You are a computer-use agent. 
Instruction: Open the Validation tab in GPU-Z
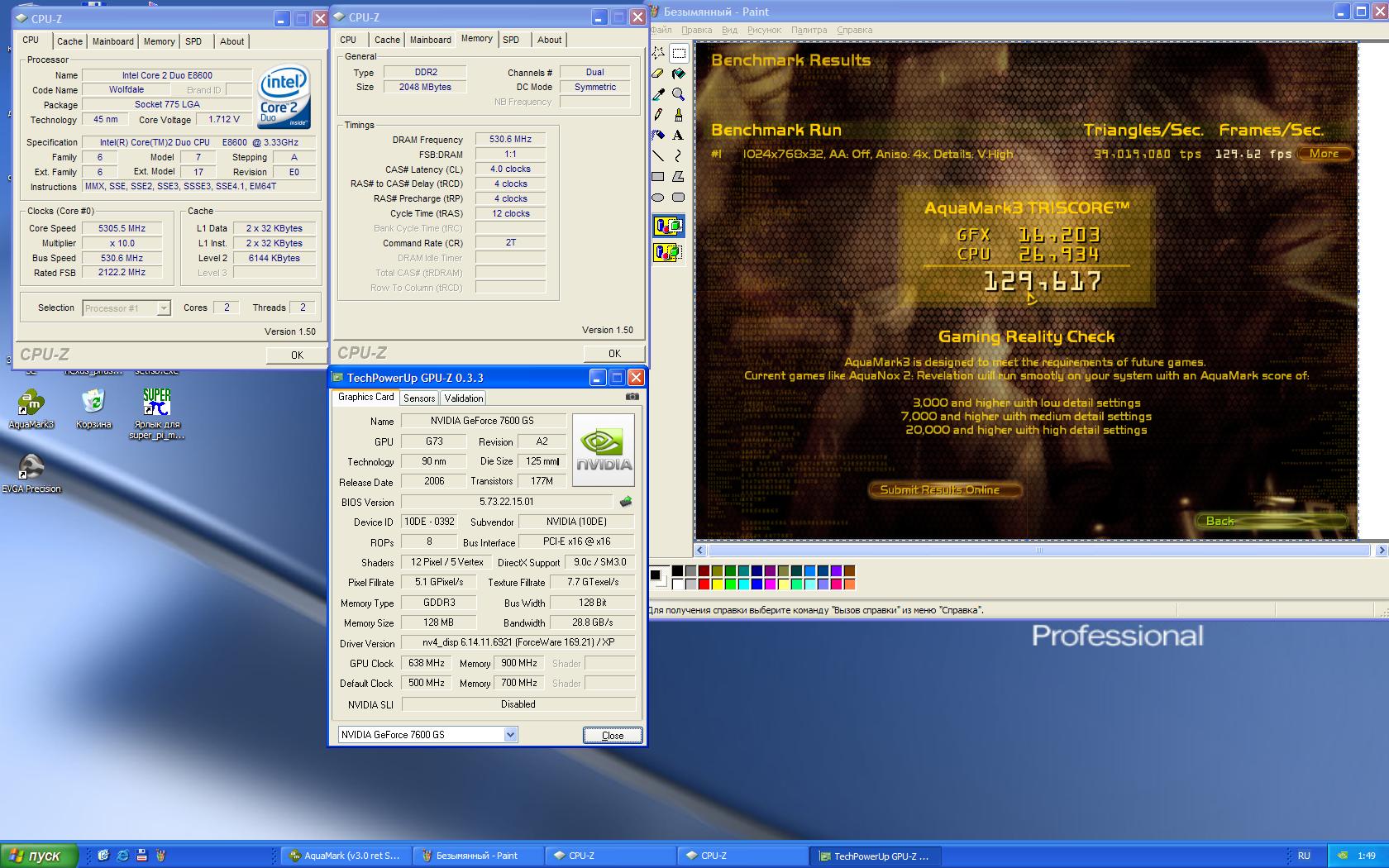click(464, 398)
